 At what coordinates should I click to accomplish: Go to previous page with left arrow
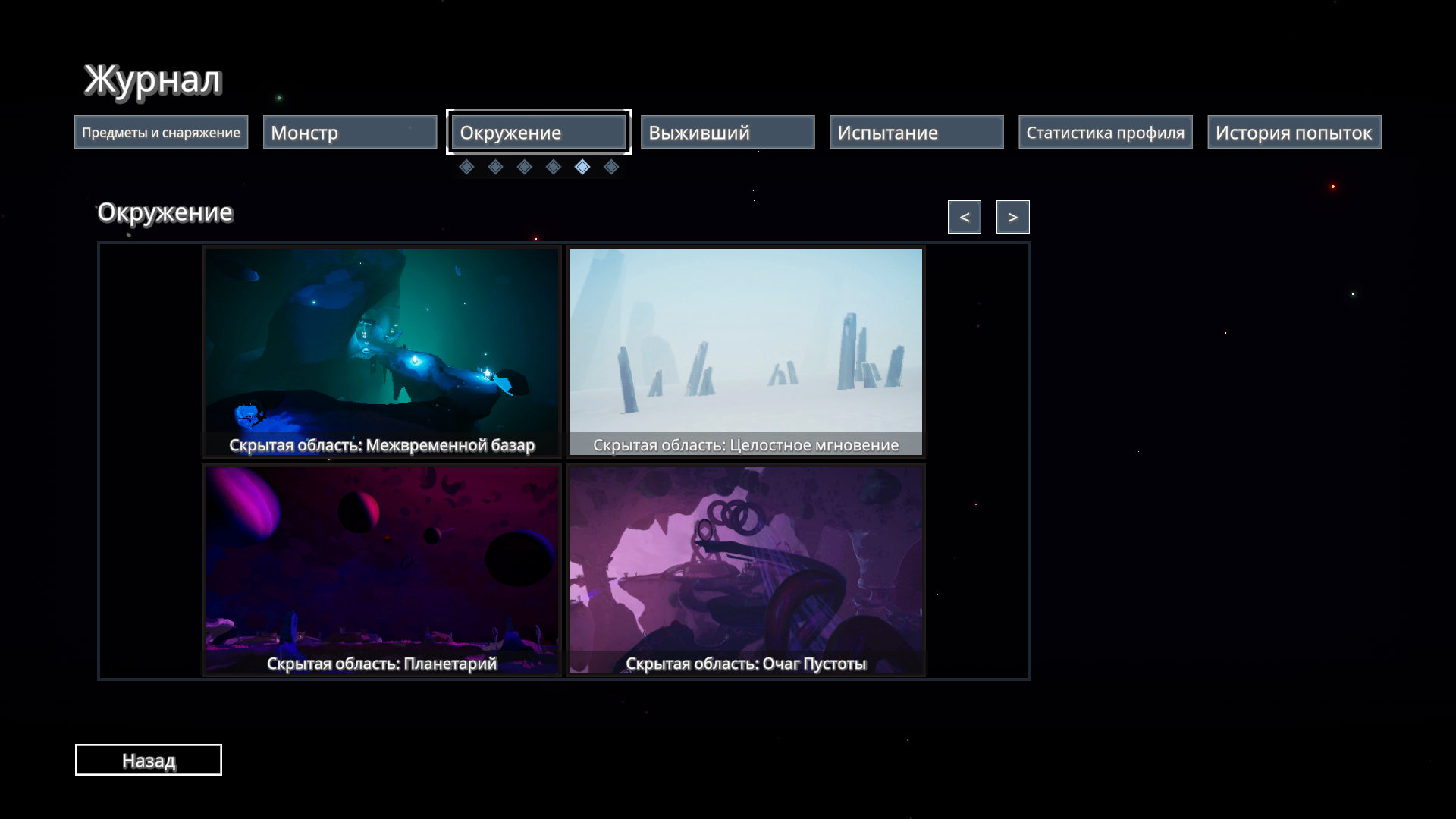tap(964, 217)
